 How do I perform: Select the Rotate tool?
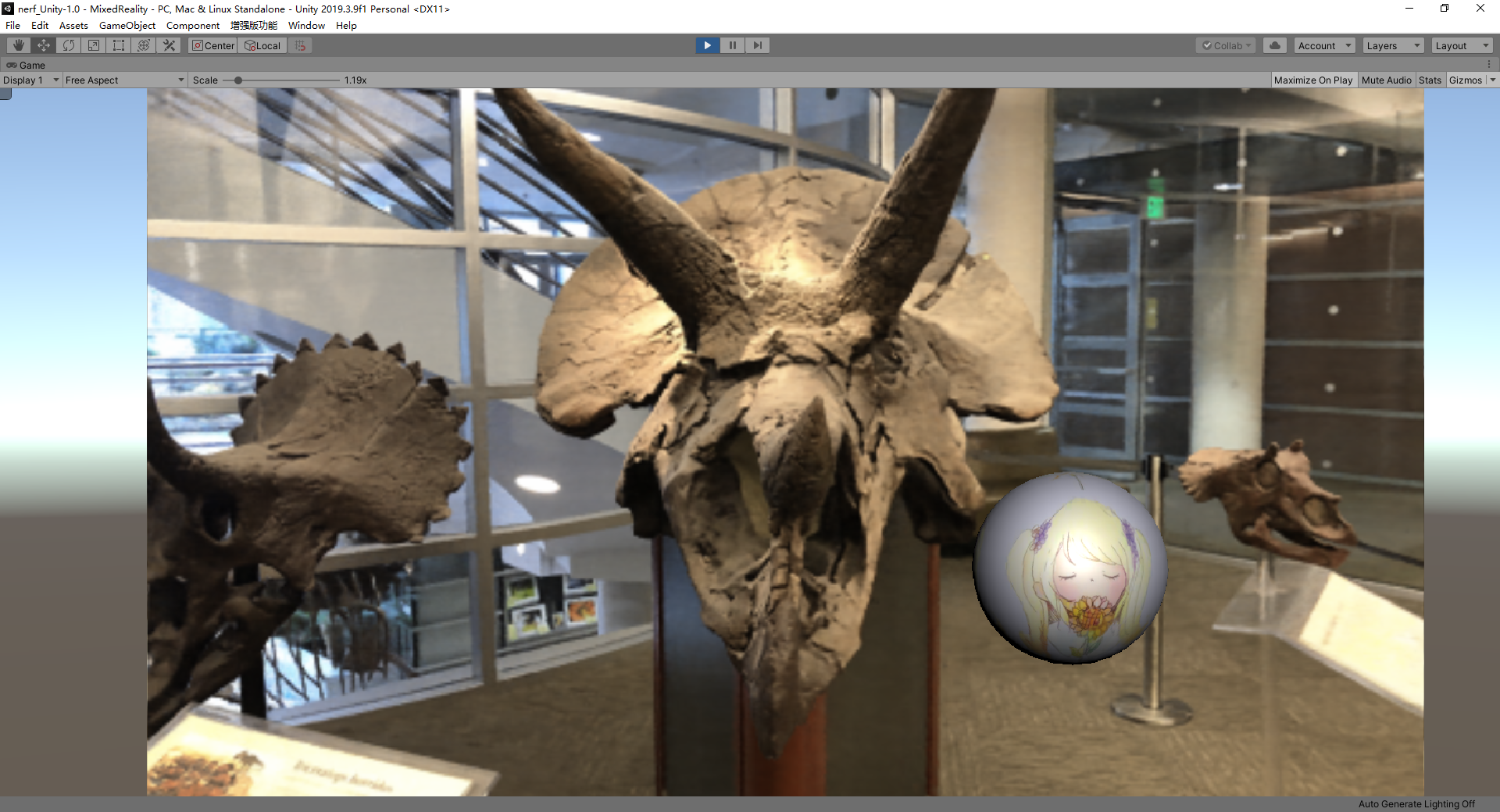[68, 45]
